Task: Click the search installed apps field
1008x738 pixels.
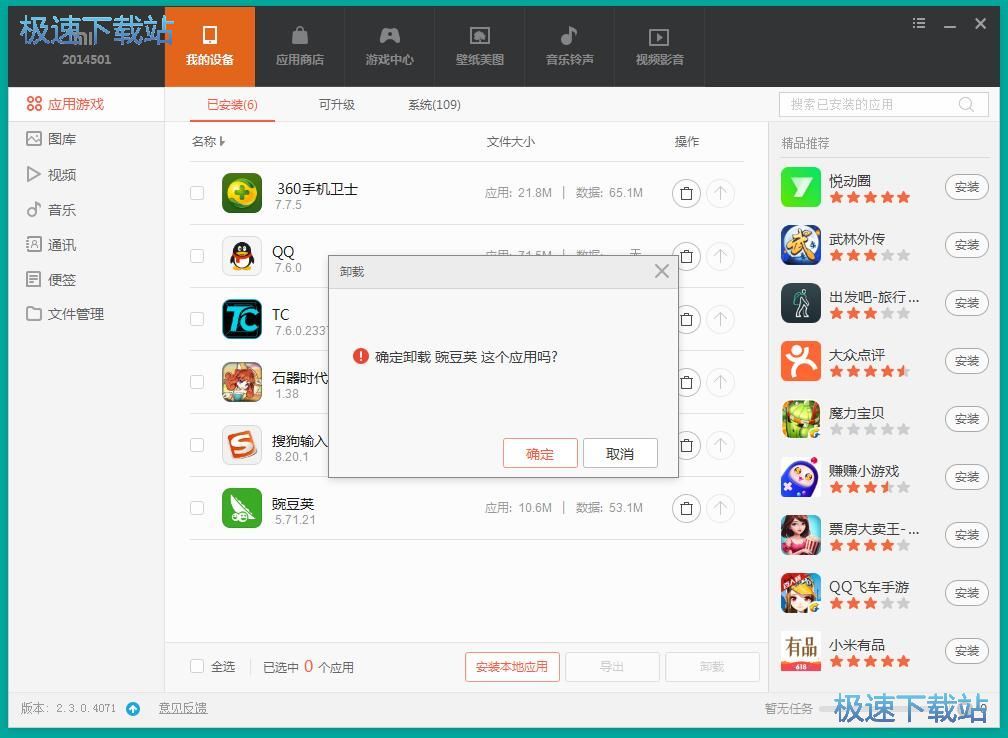Action: [x=883, y=104]
